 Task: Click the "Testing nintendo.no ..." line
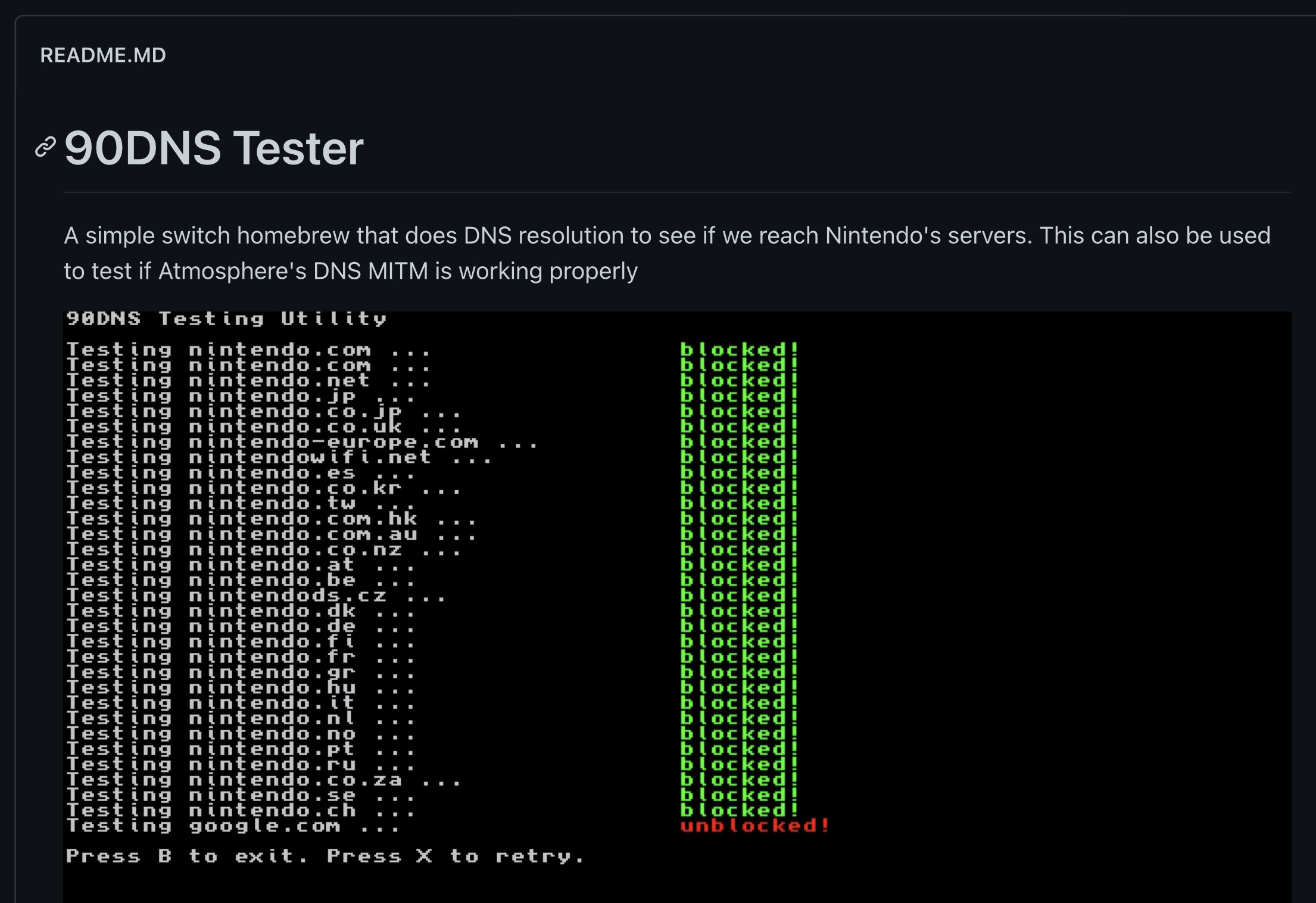[x=240, y=735]
